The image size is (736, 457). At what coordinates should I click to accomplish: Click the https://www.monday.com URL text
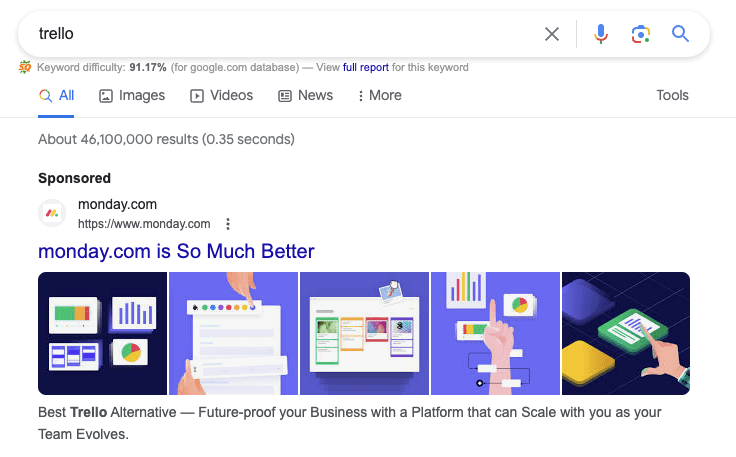[x=144, y=224]
